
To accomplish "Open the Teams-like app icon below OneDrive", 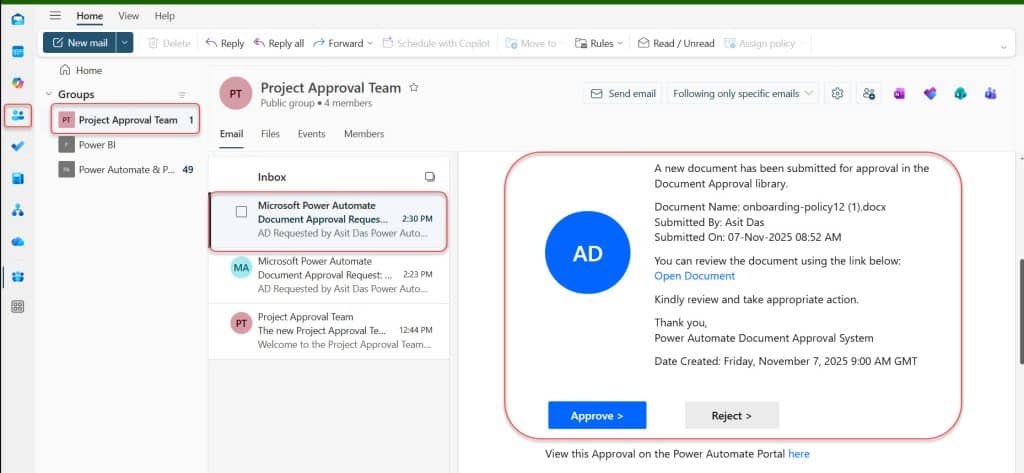I will (18, 276).
